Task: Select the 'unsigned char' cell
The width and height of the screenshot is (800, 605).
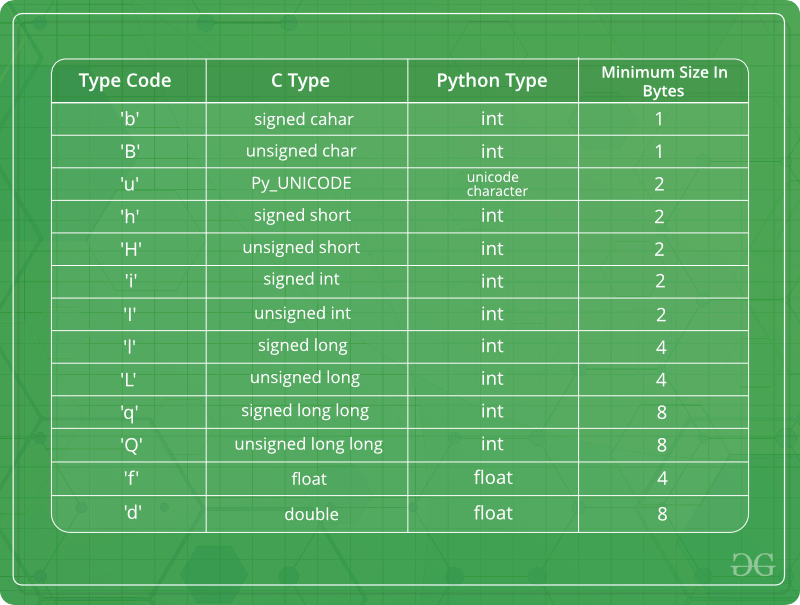Action: (301, 151)
